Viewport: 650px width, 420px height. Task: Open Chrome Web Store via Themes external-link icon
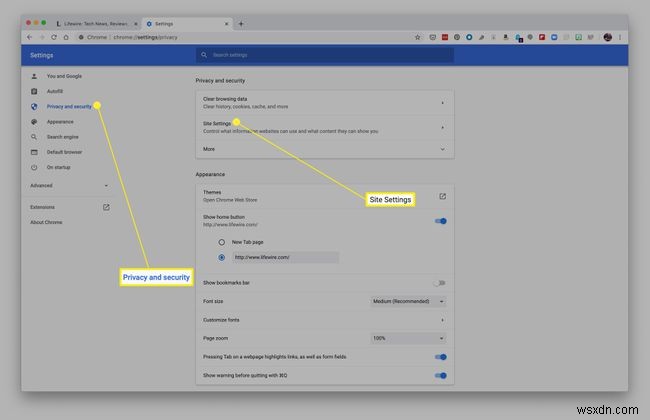point(442,196)
